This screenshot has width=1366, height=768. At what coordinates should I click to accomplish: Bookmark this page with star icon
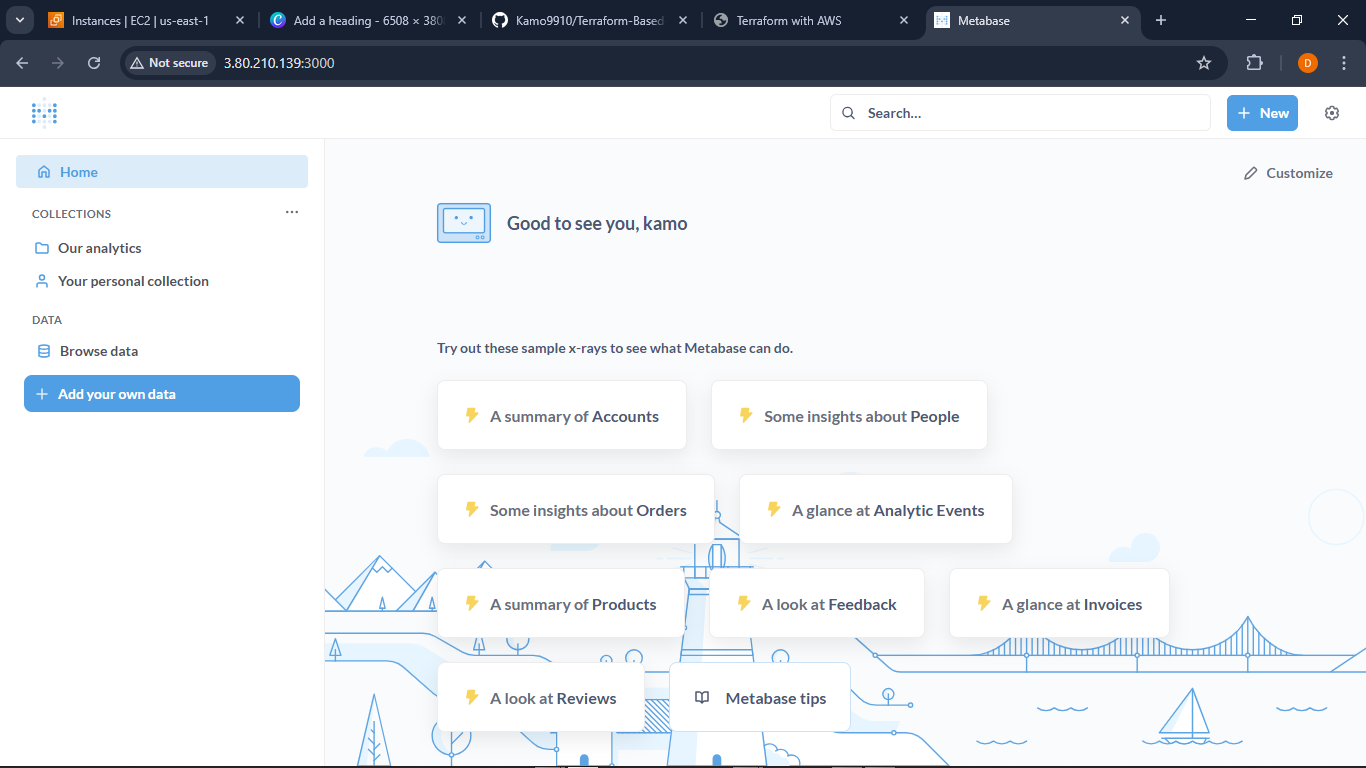1204,63
